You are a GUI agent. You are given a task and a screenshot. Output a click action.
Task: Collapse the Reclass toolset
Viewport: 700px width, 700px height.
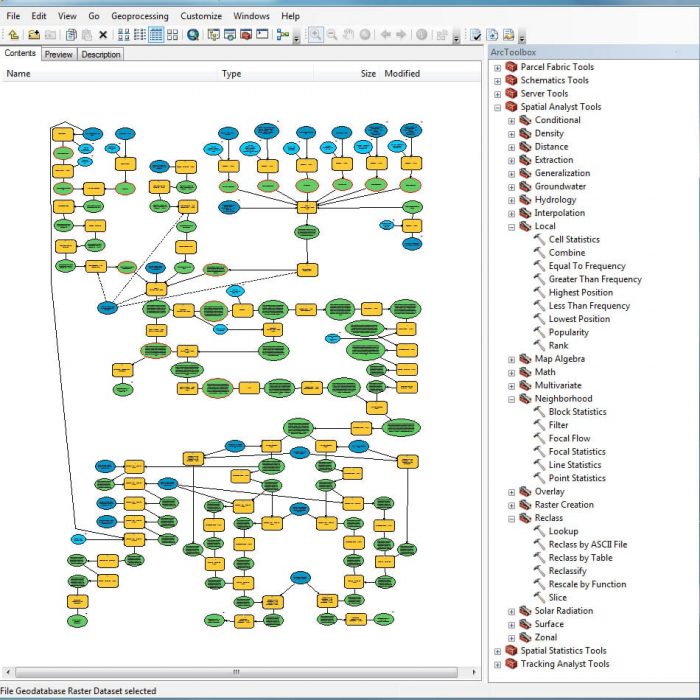512,519
